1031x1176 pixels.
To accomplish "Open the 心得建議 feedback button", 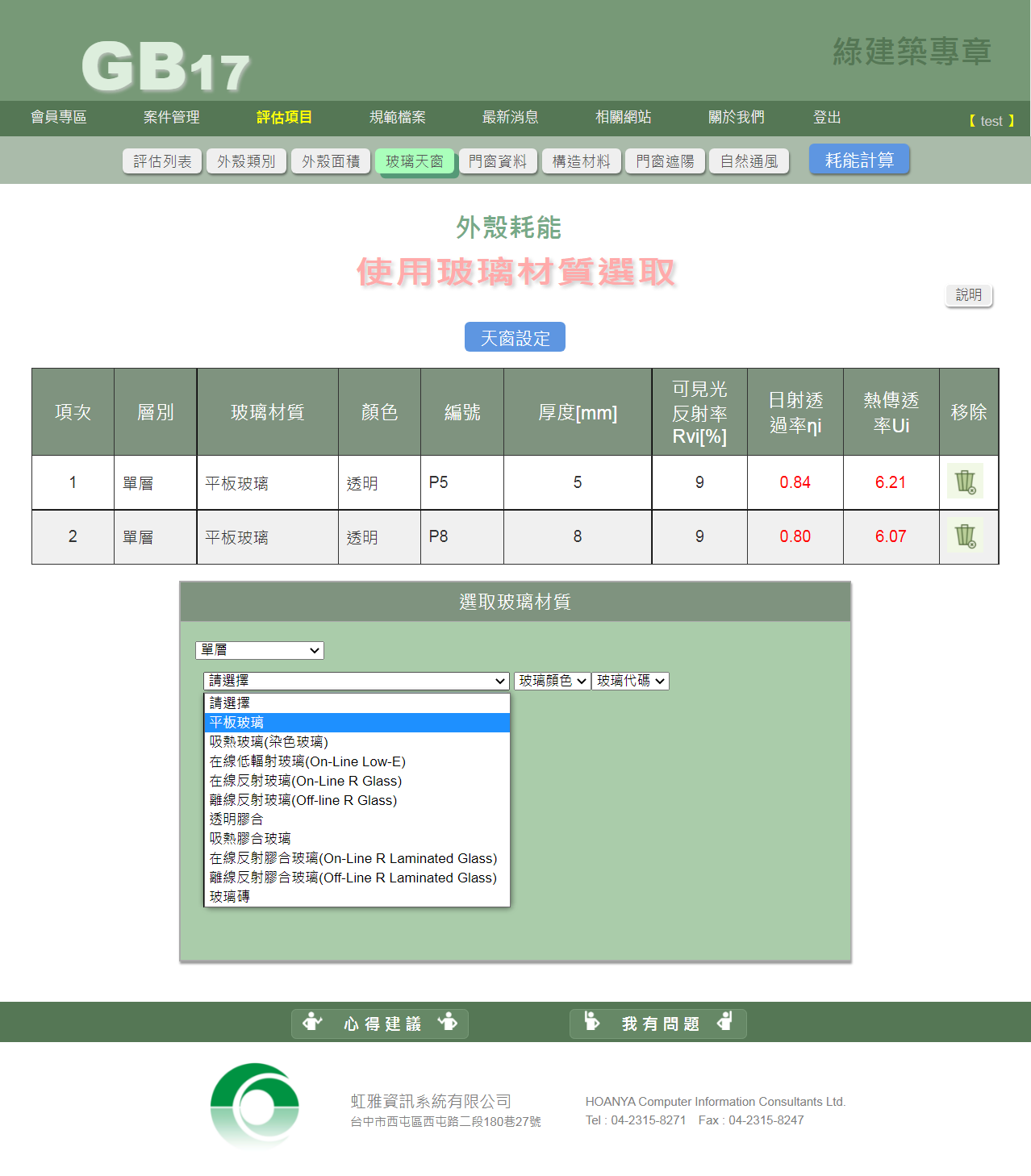I will (380, 1024).
